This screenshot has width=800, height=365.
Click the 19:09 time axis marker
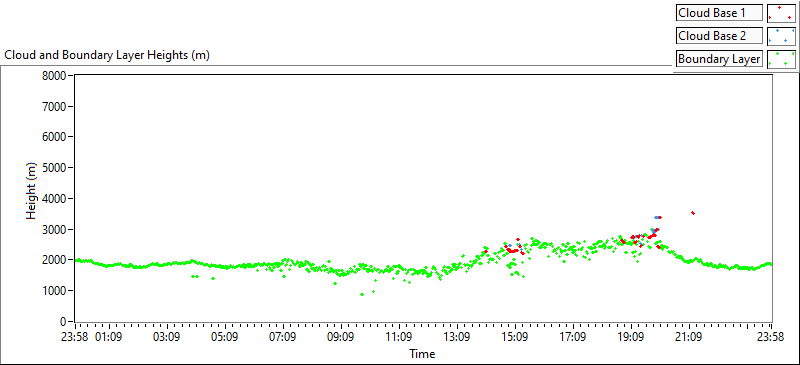tap(631, 337)
